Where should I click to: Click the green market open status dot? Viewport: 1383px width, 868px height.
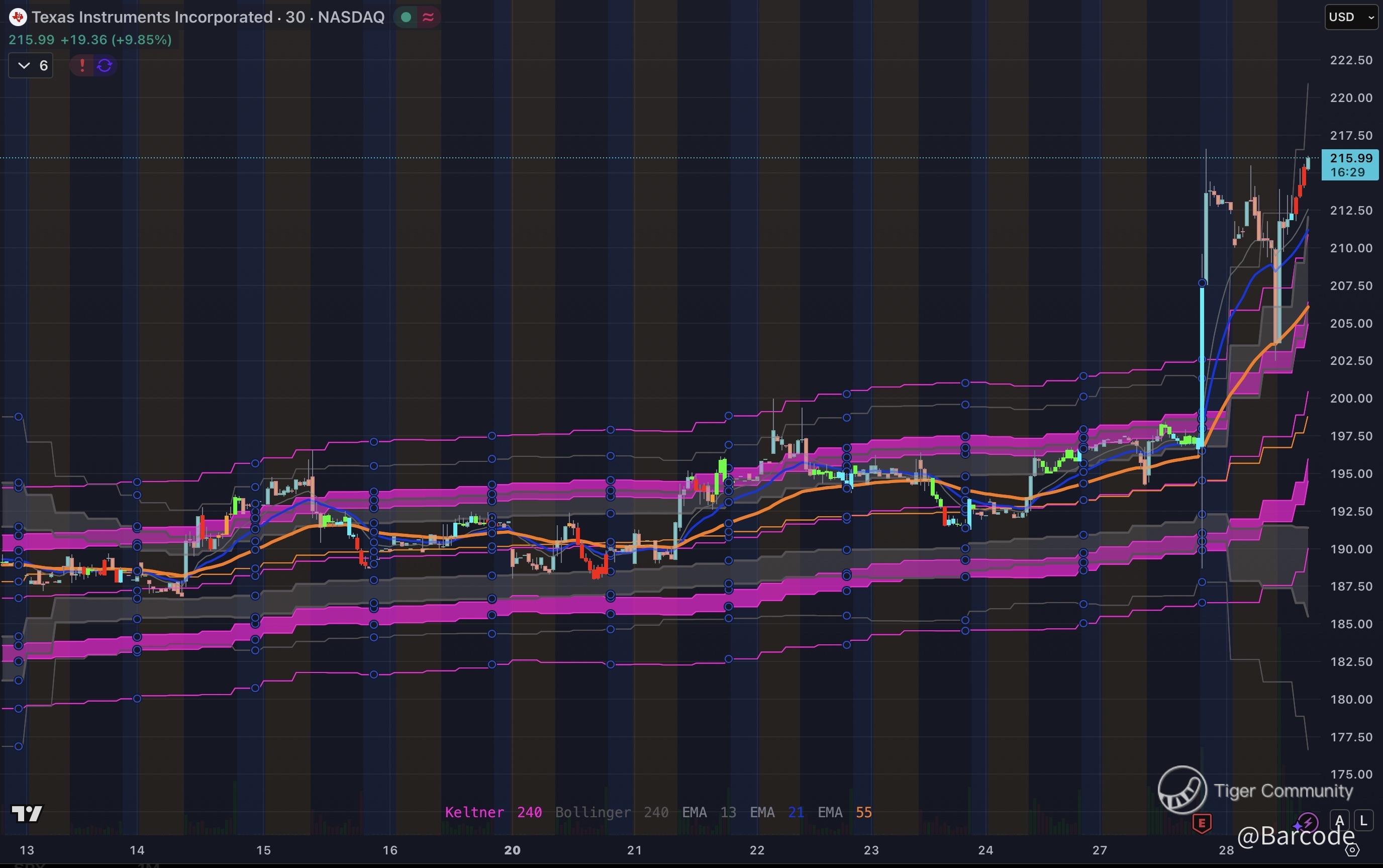[406, 17]
